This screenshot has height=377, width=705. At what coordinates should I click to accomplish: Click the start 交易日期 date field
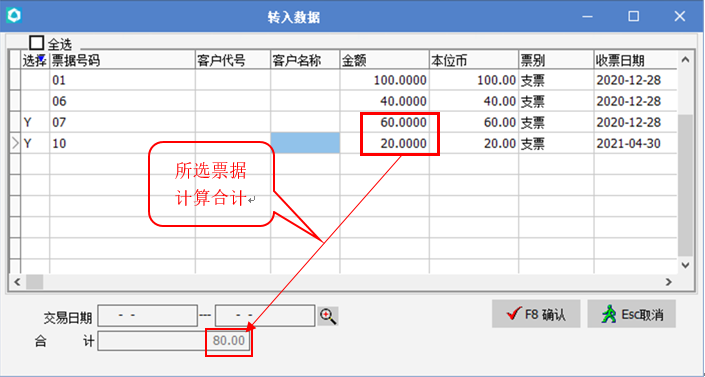[x=147, y=315]
